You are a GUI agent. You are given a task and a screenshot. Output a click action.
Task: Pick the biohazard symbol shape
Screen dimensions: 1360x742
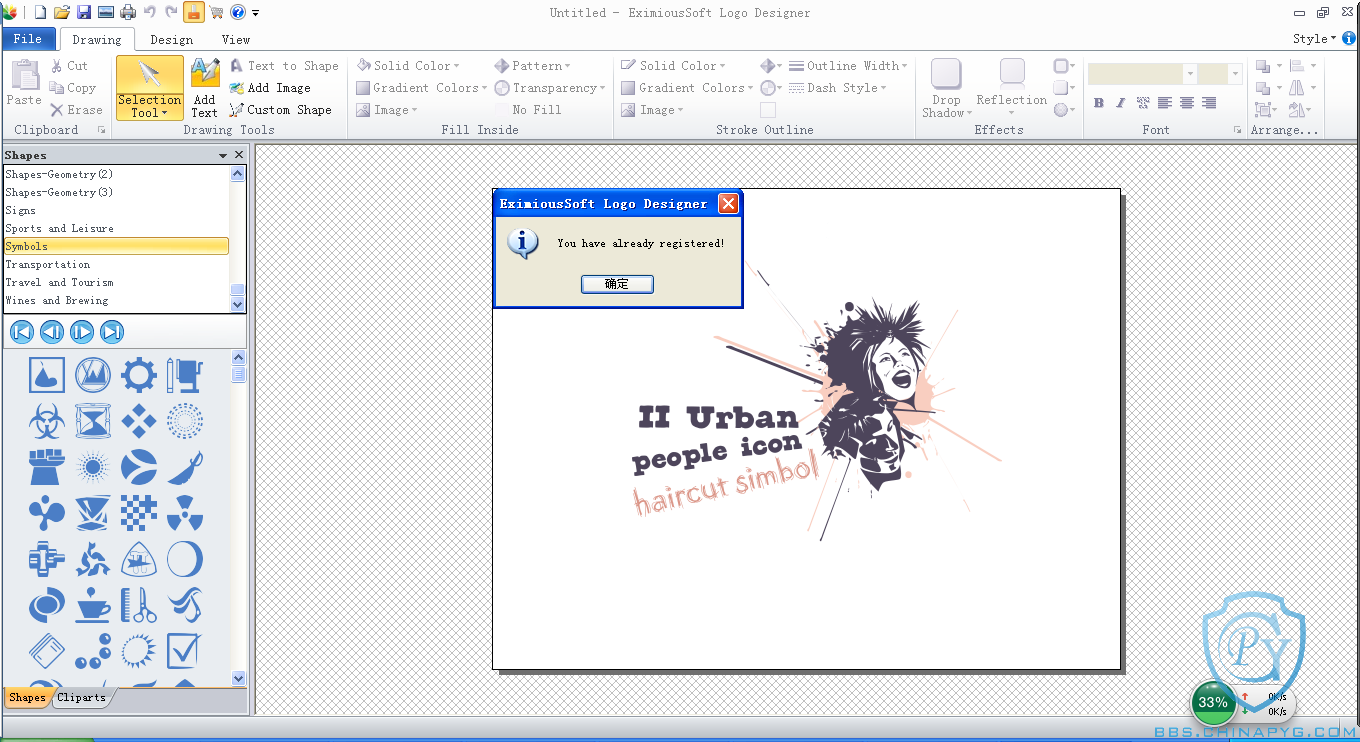[47, 421]
